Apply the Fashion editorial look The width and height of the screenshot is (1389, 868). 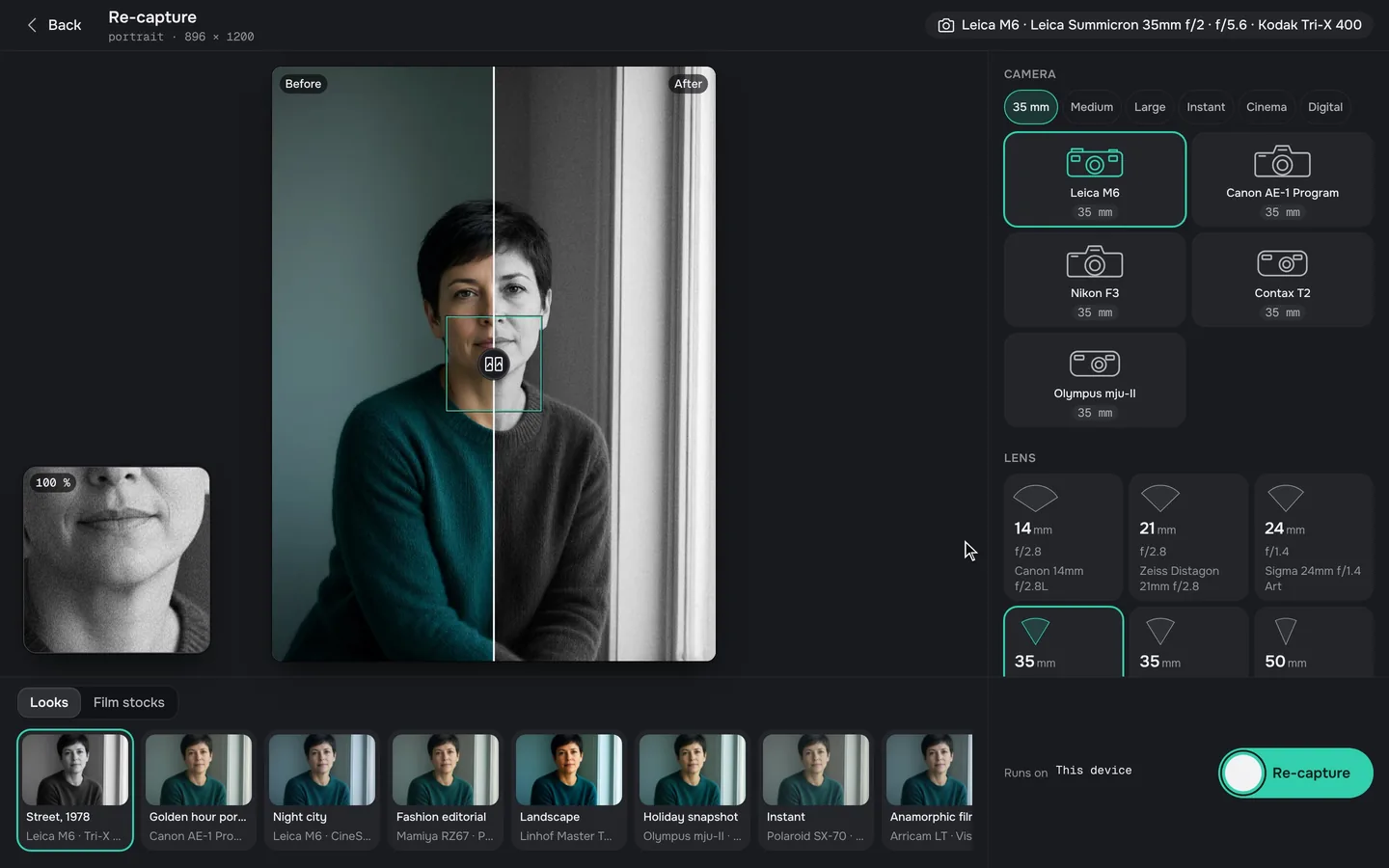click(446, 791)
